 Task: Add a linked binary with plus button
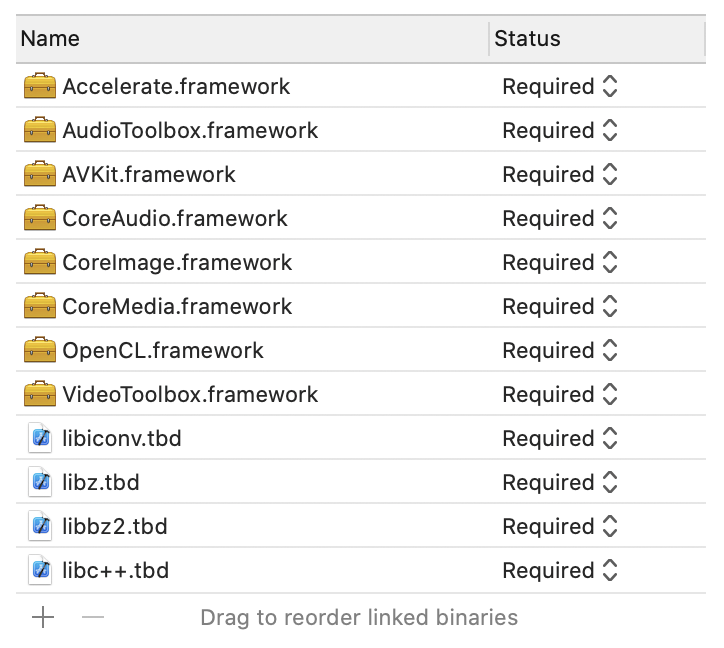tap(43, 618)
